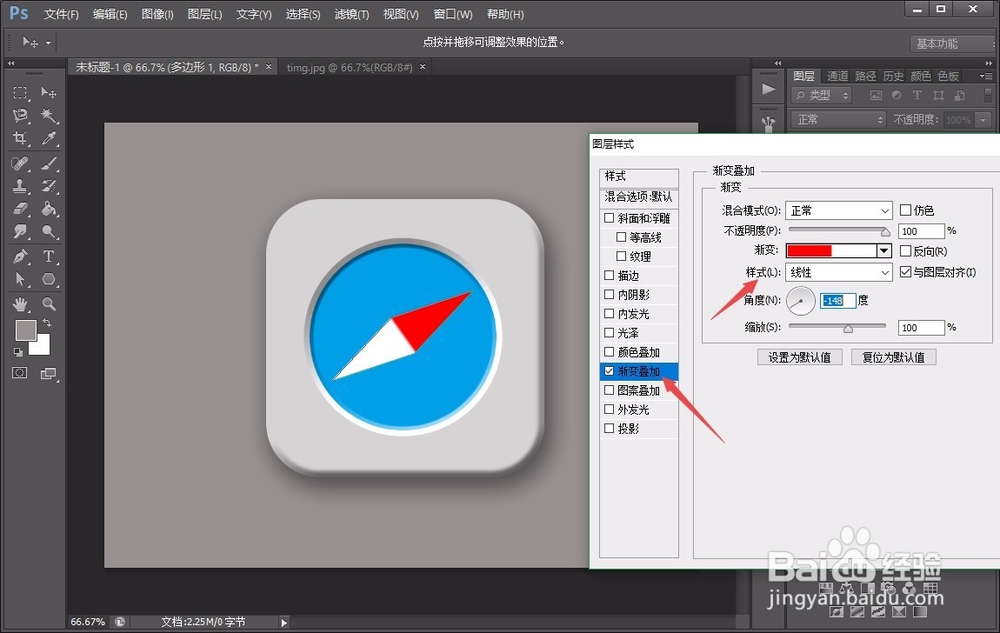Swap foreground and background colors
The width and height of the screenshot is (1000, 633).
47,323
